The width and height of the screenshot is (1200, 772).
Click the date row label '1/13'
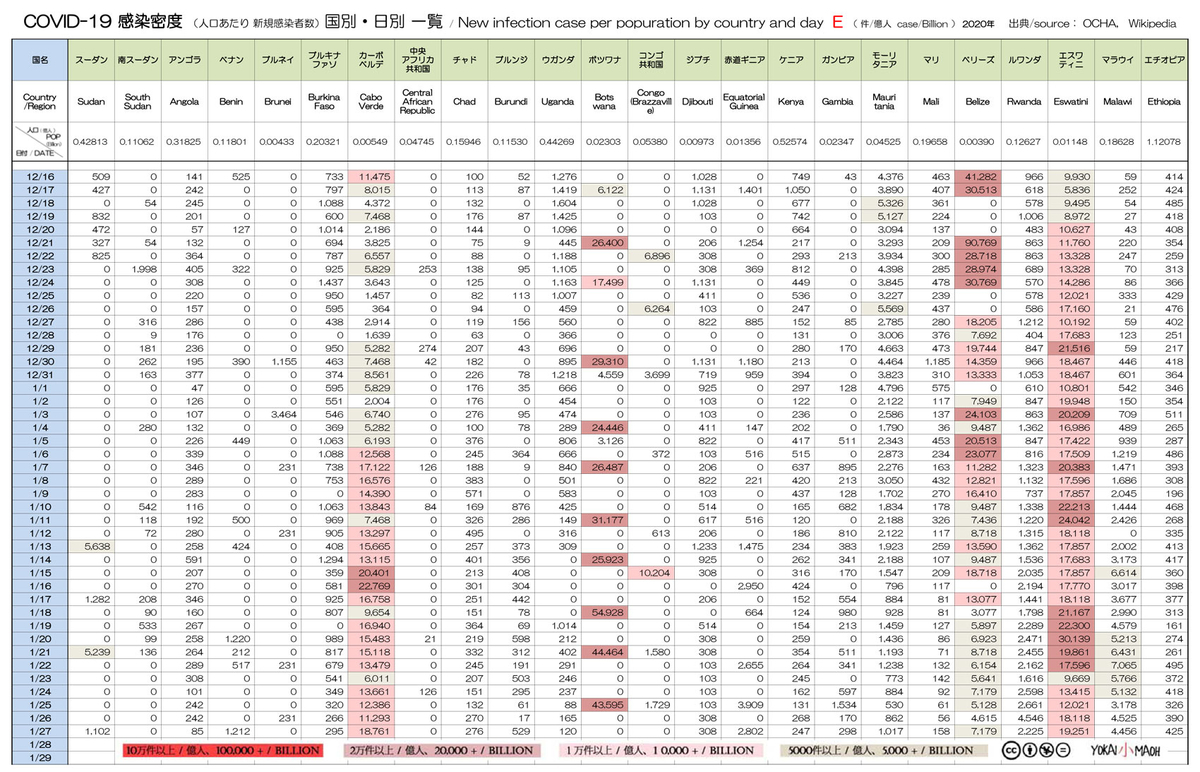(x=41, y=544)
